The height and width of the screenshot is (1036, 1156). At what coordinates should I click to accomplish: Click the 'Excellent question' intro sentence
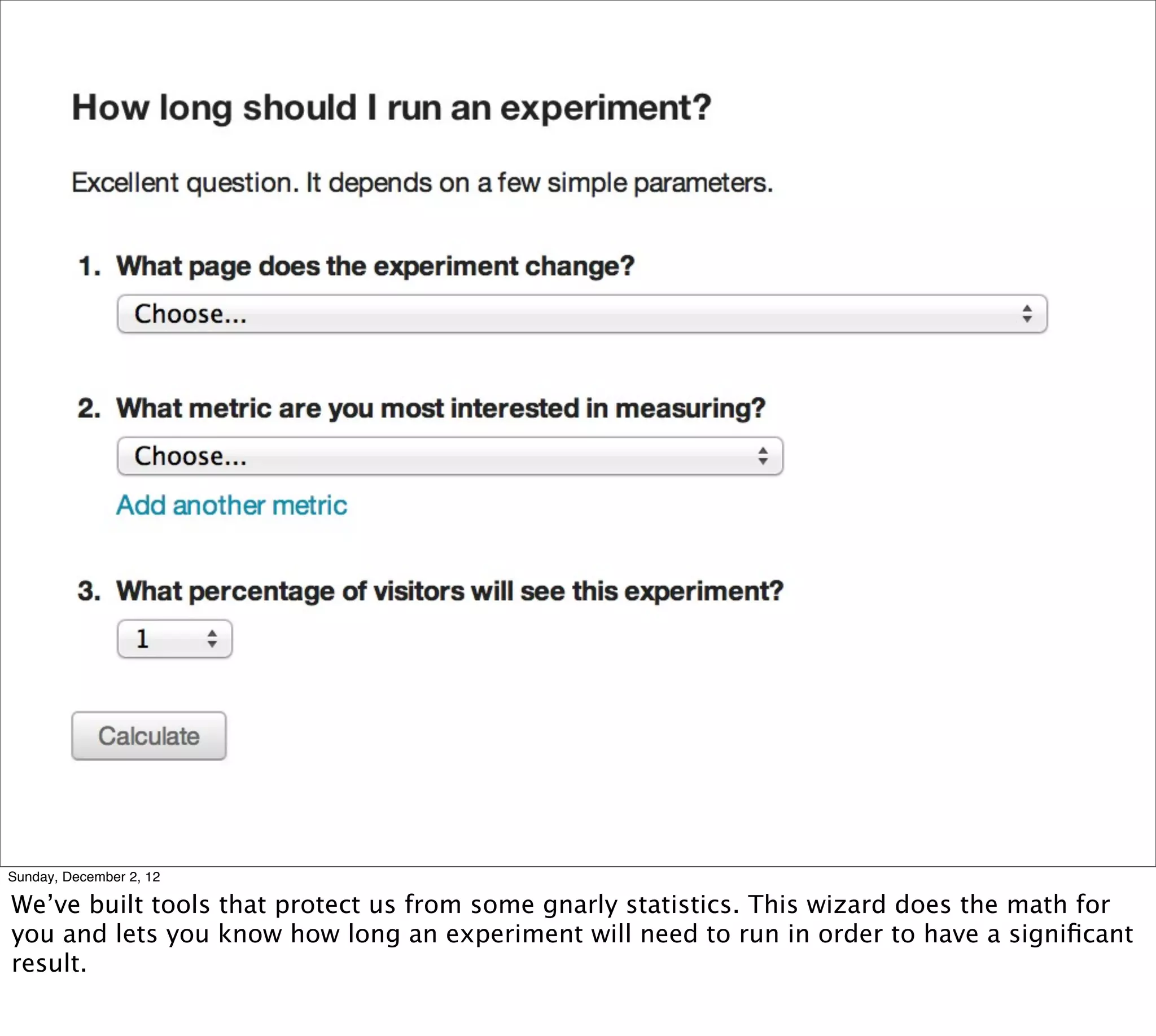coord(422,183)
